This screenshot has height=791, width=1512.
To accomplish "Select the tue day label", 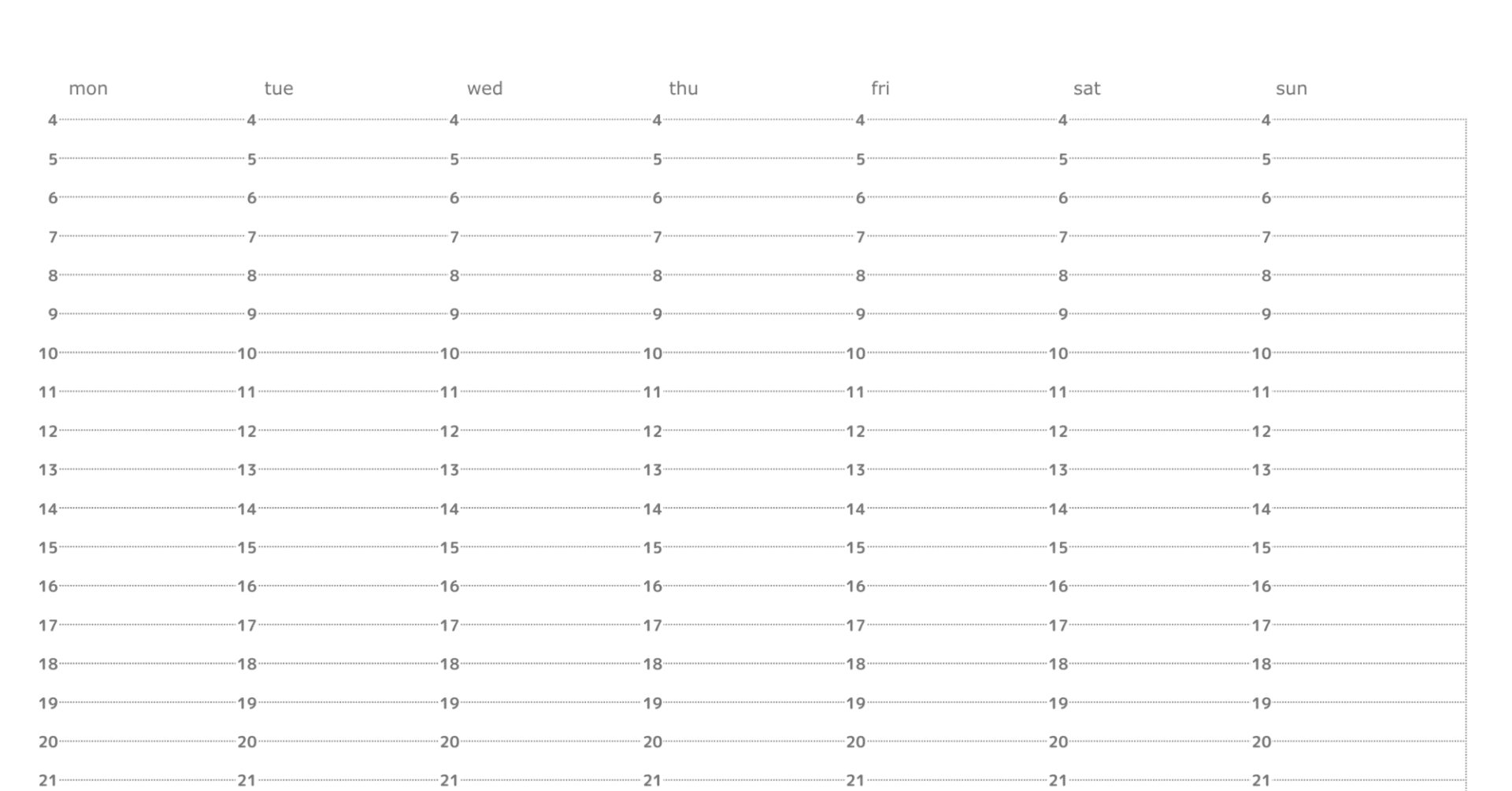I will 279,88.
